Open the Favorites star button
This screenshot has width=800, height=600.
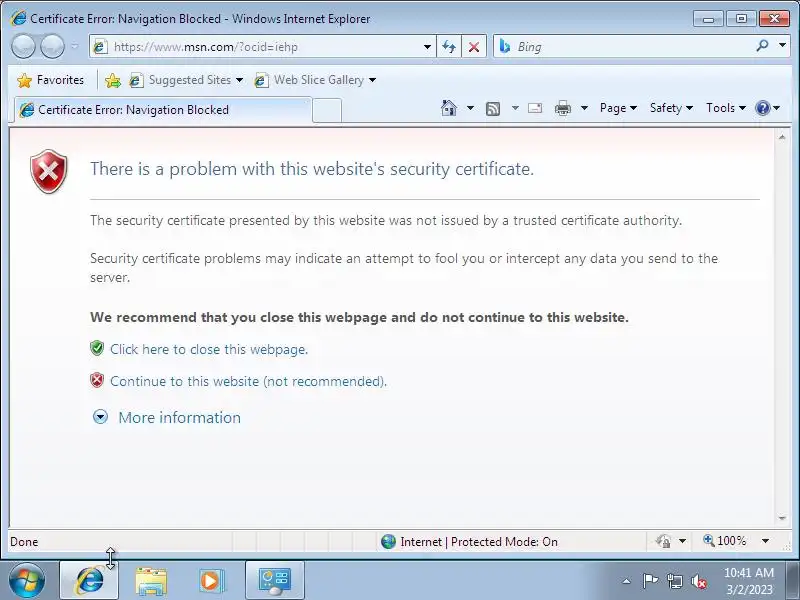[x=50, y=80]
